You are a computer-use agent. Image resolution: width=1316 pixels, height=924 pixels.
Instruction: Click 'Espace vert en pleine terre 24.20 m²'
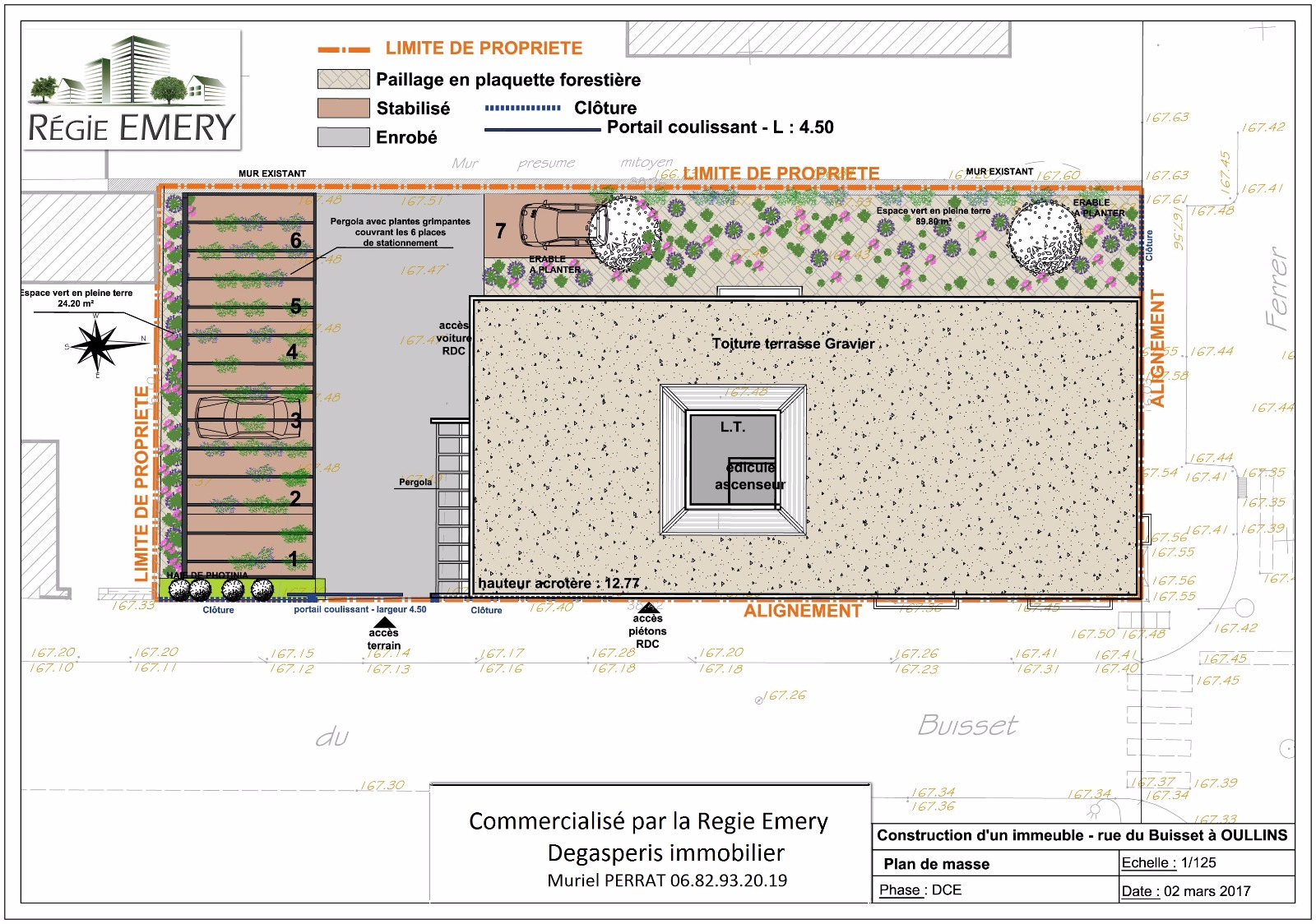tap(76, 298)
